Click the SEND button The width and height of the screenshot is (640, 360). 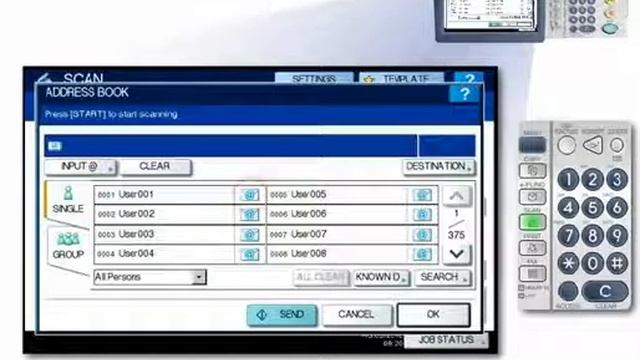pyautogui.click(x=282, y=315)
